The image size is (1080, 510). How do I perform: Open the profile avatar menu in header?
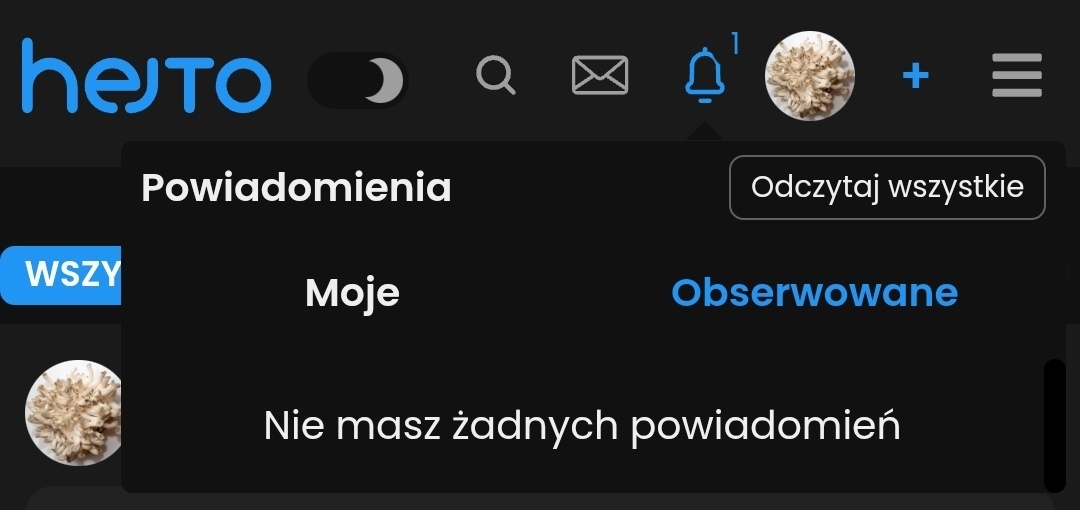810,76
